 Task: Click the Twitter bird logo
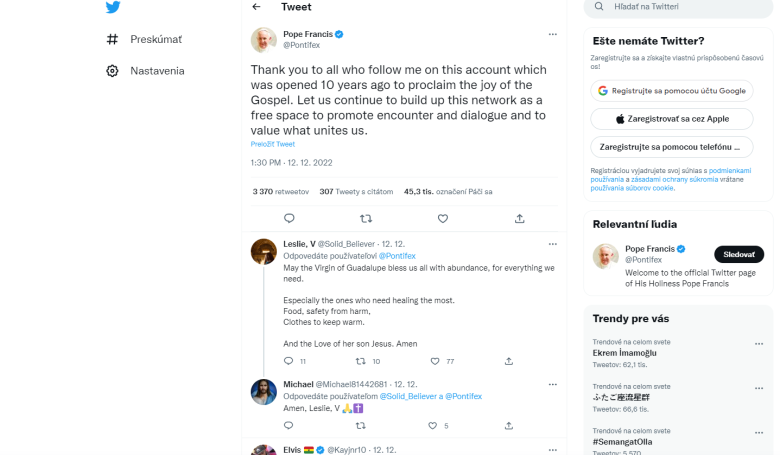pyautogui.click(x=113, y=8)
